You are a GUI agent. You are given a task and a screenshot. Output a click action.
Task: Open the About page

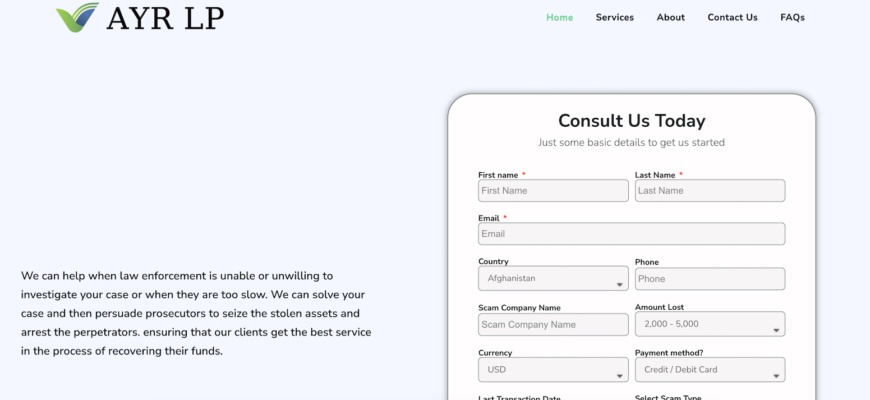tap(671, 17)
